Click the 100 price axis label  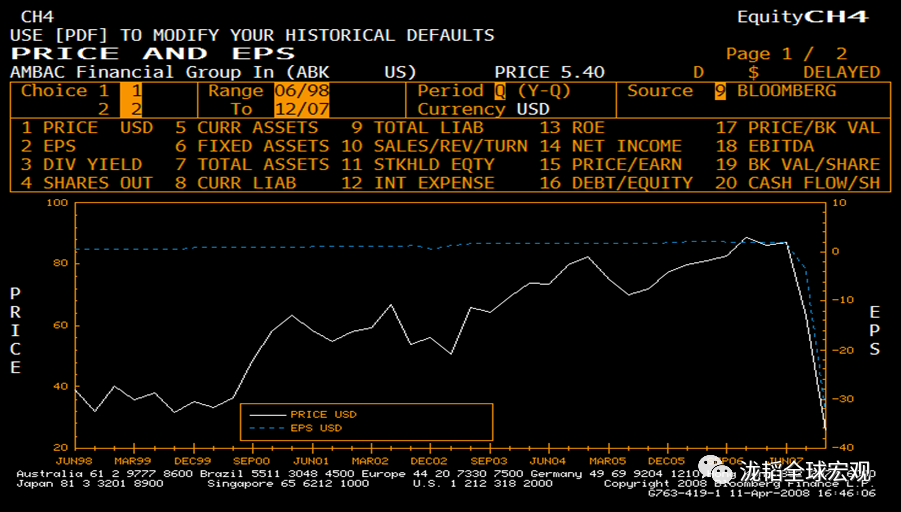pyautogui.click(x=57, y=203)
